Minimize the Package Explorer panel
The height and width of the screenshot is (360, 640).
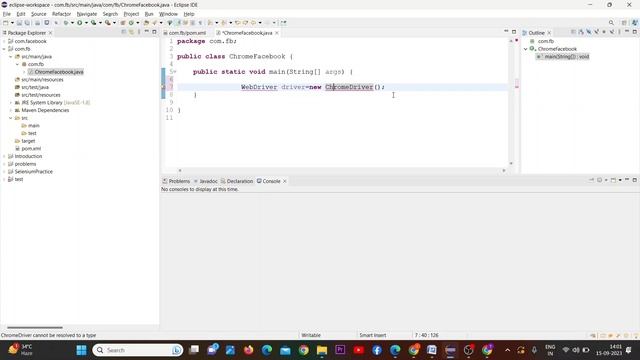(x=147, y=32)
